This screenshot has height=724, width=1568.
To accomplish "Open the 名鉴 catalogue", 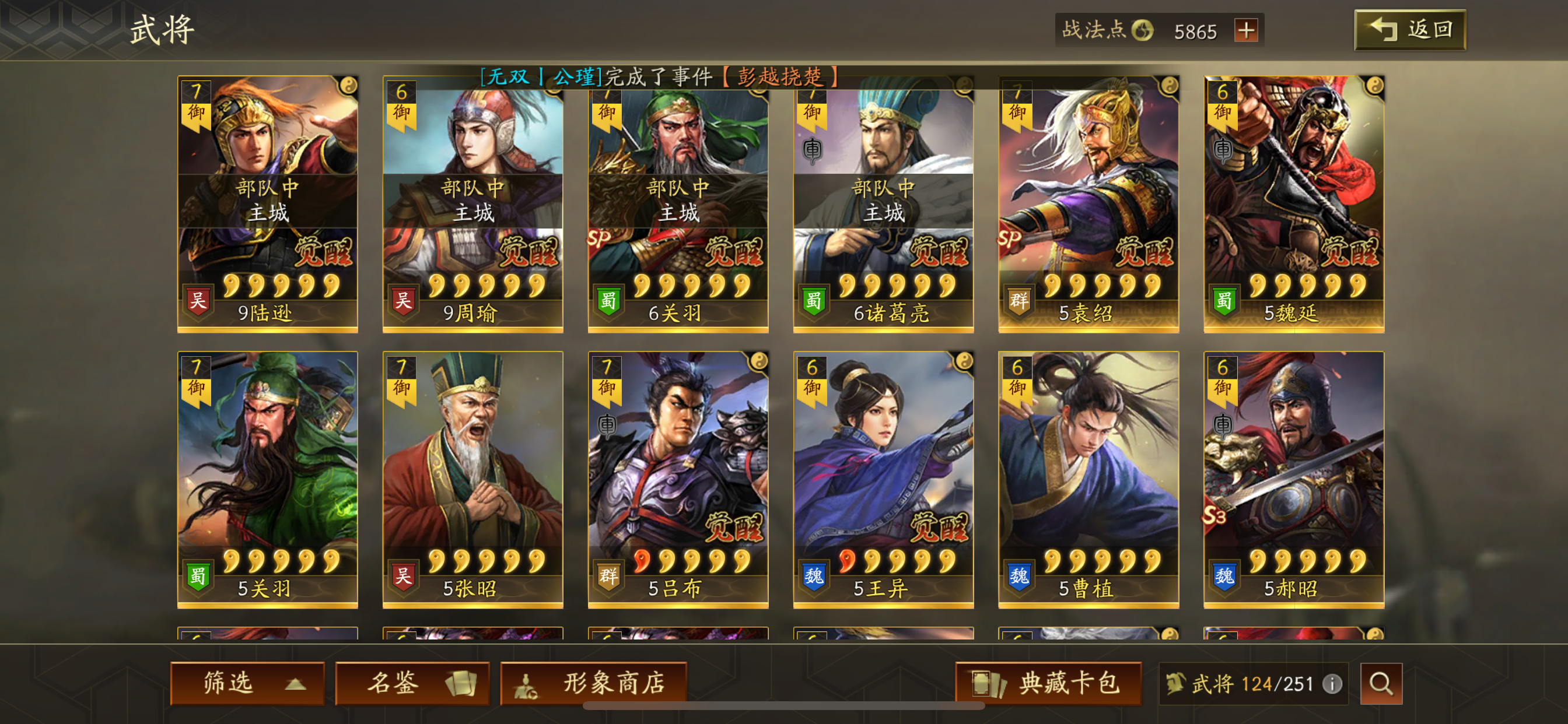I will click(x=412, y=683).
